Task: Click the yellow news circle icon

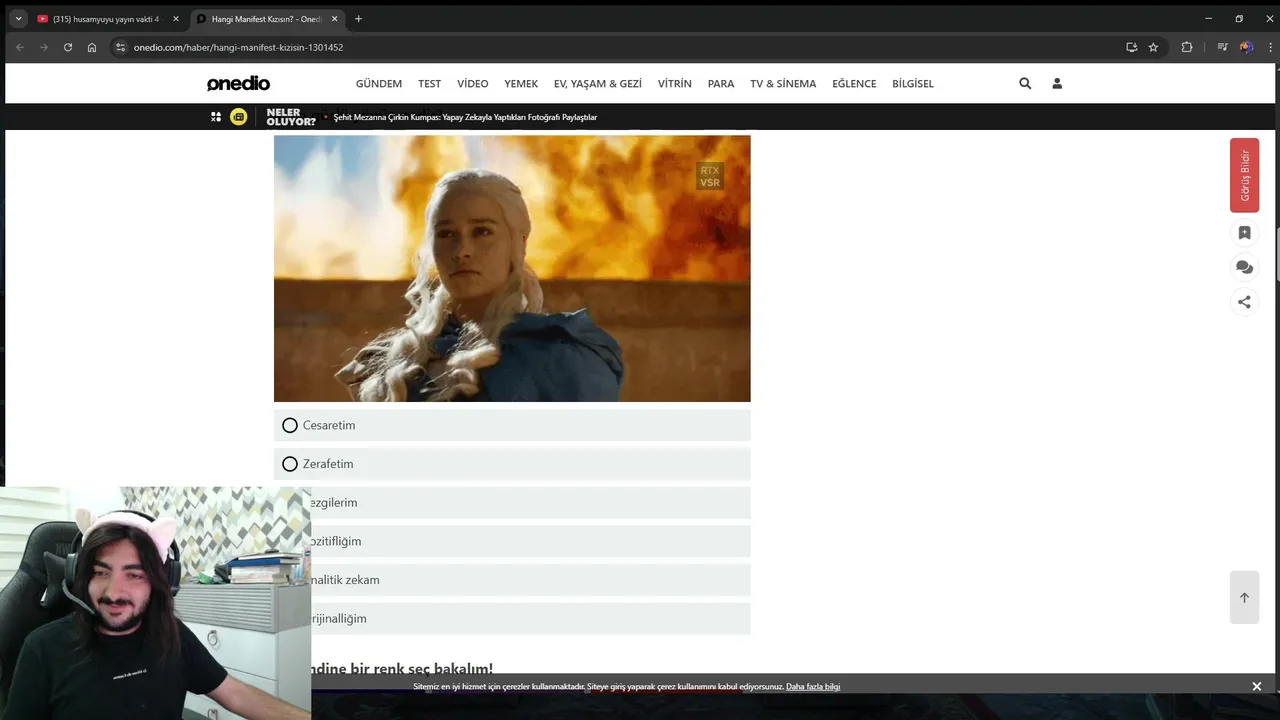Action: [239, 117]
